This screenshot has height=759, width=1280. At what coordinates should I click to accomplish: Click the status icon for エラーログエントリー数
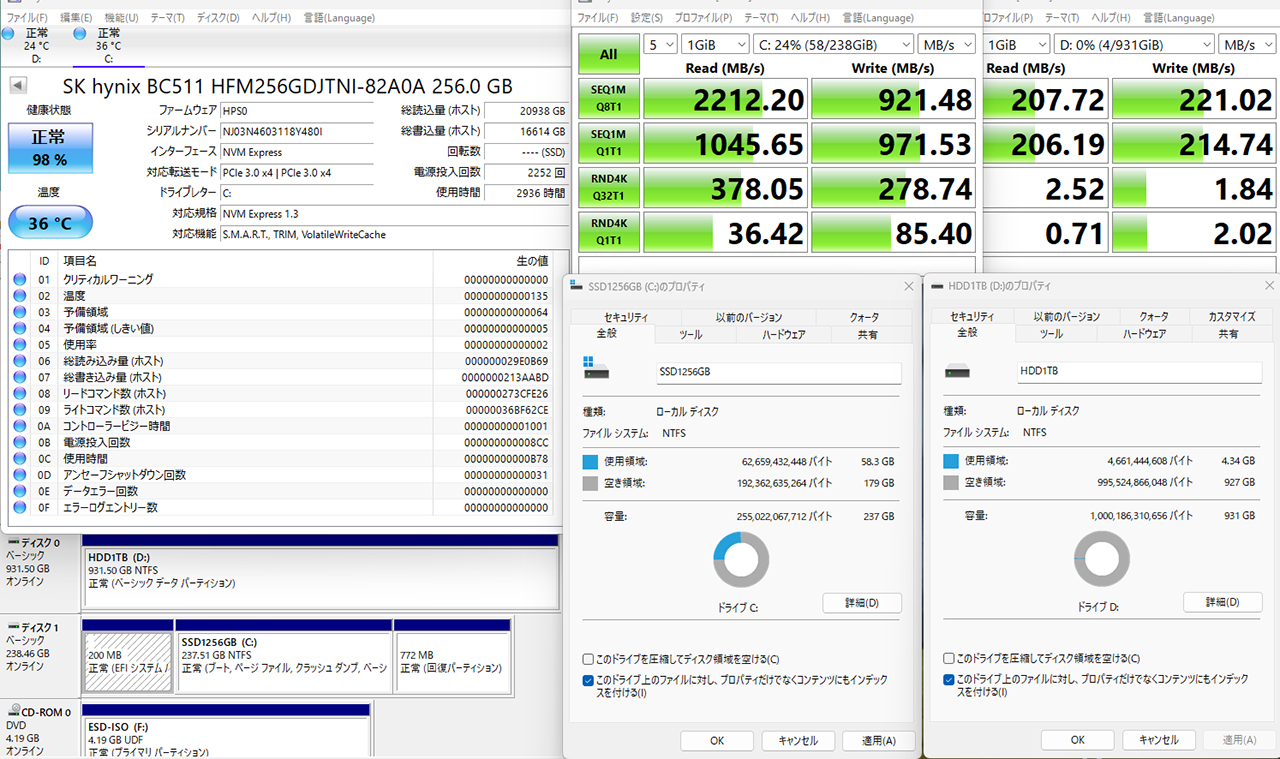click(19, 508)
